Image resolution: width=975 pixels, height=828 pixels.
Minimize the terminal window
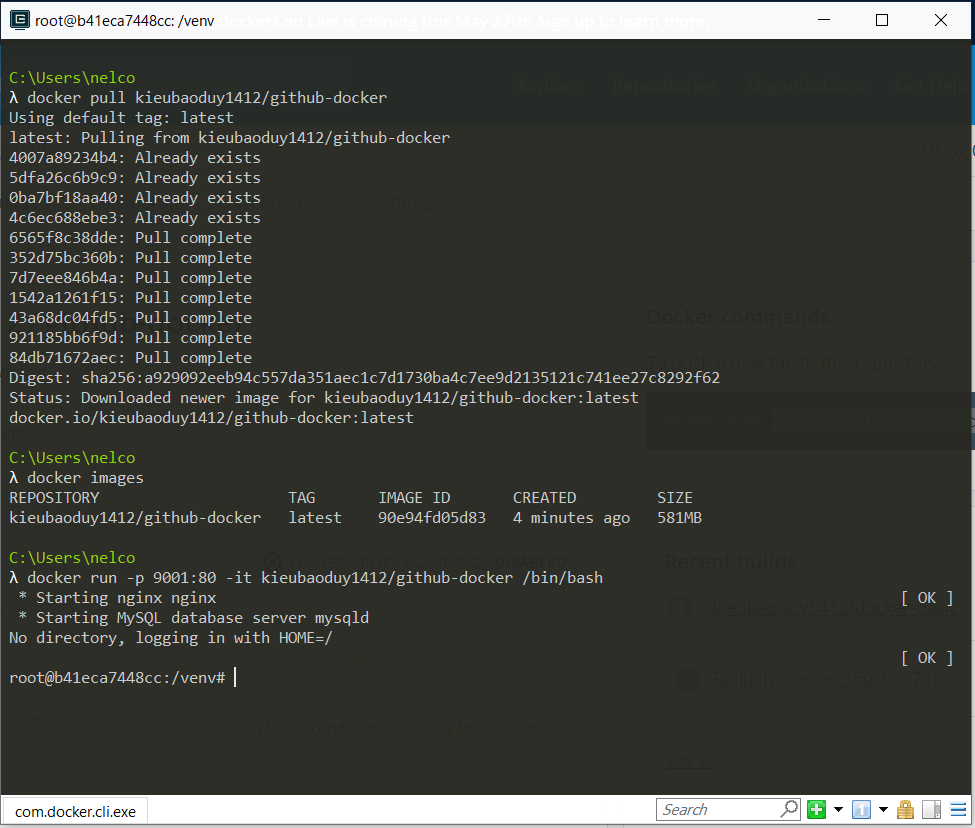click(x=824, y=20)
